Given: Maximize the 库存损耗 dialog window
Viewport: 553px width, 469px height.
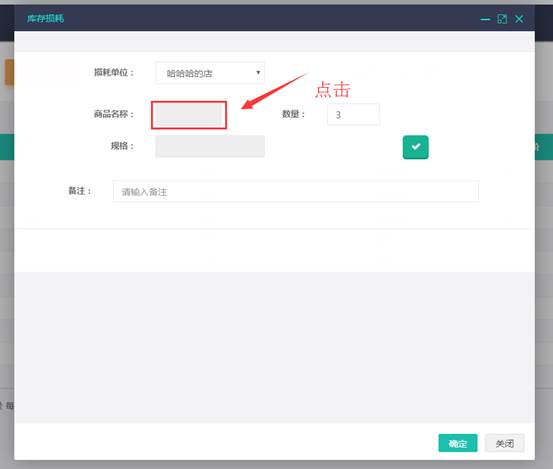Looking at the screenshot, I should tap(502, 19).
